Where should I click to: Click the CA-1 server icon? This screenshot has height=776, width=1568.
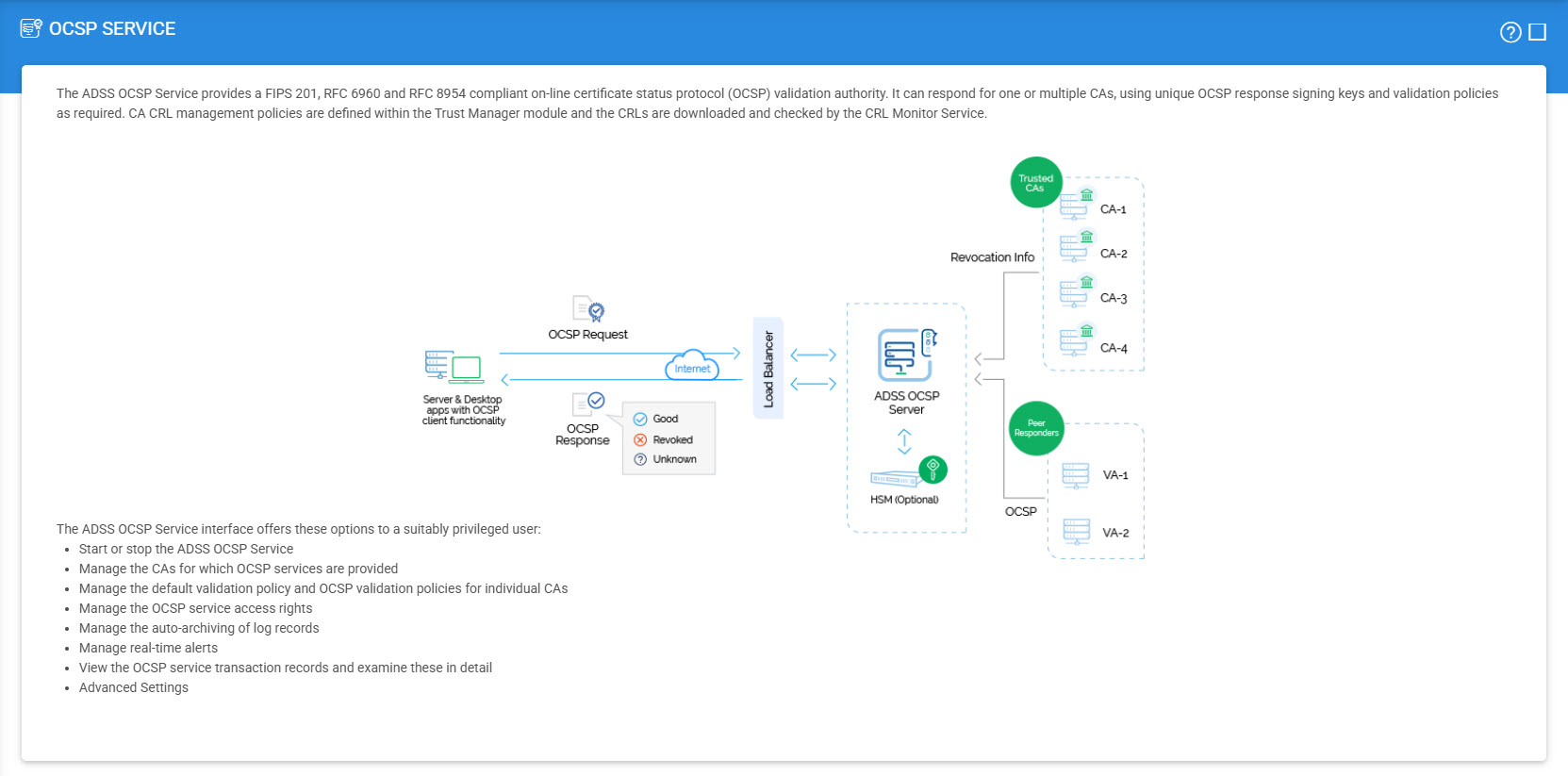1075,205
